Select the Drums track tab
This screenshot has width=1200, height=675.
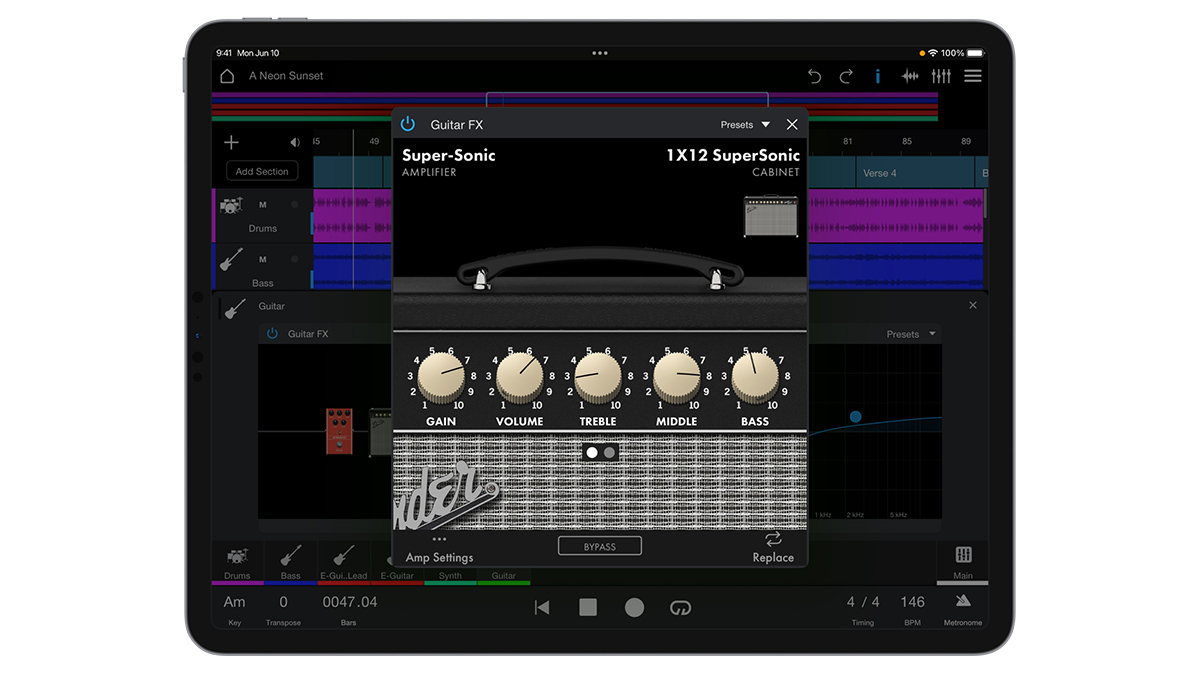tap(238, 563)
